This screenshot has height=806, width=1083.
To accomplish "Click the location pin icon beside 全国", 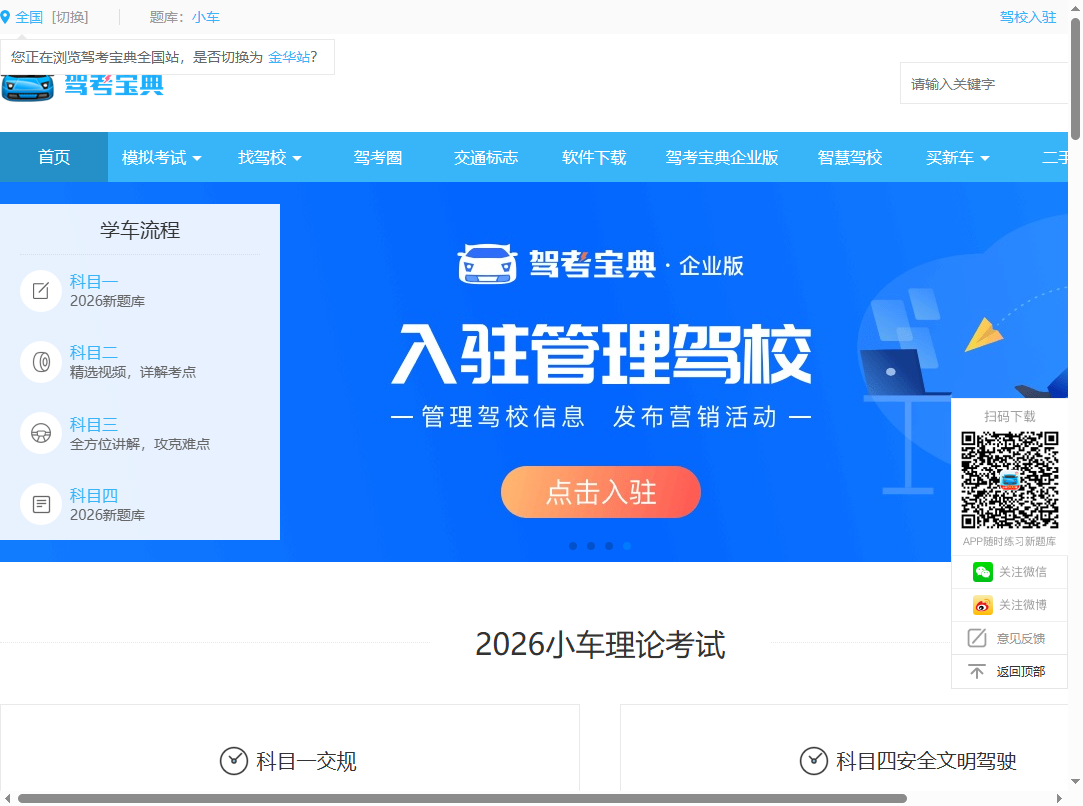I will point(6,17).
